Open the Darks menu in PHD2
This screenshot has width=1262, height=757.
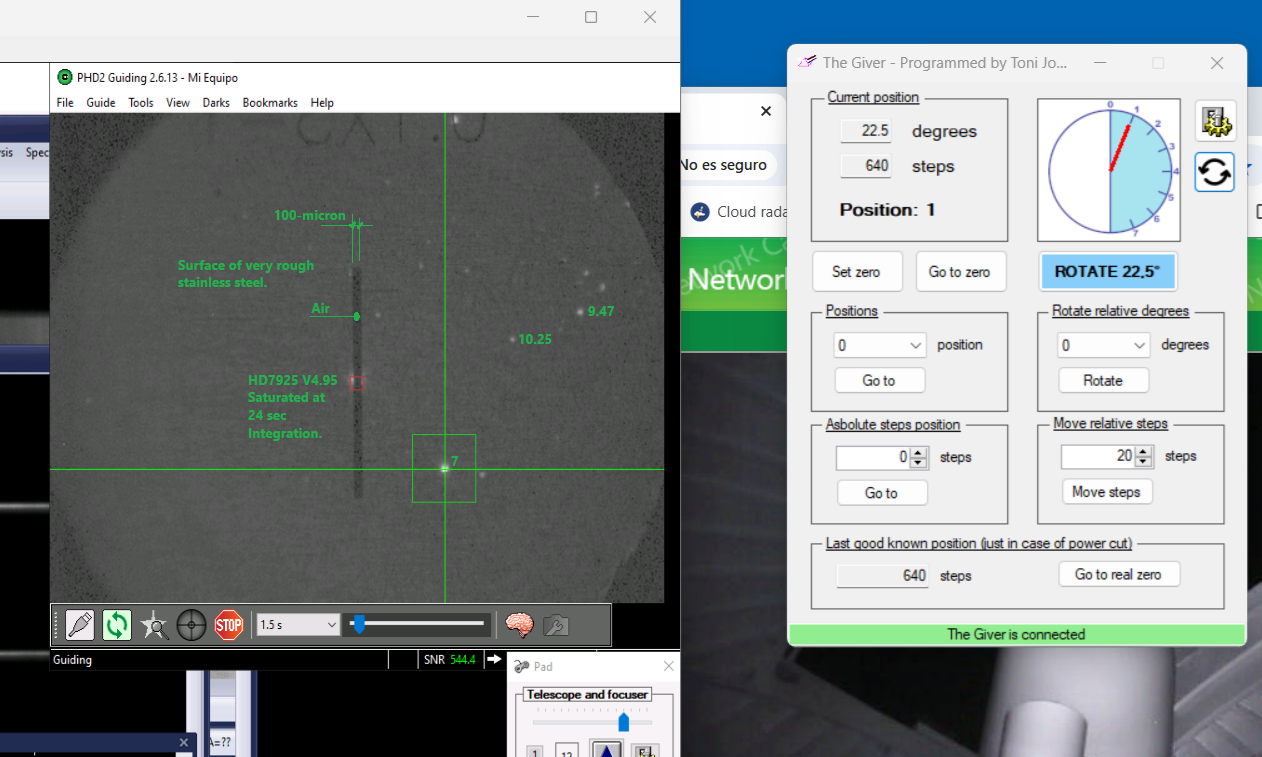[x=216, y=103]
